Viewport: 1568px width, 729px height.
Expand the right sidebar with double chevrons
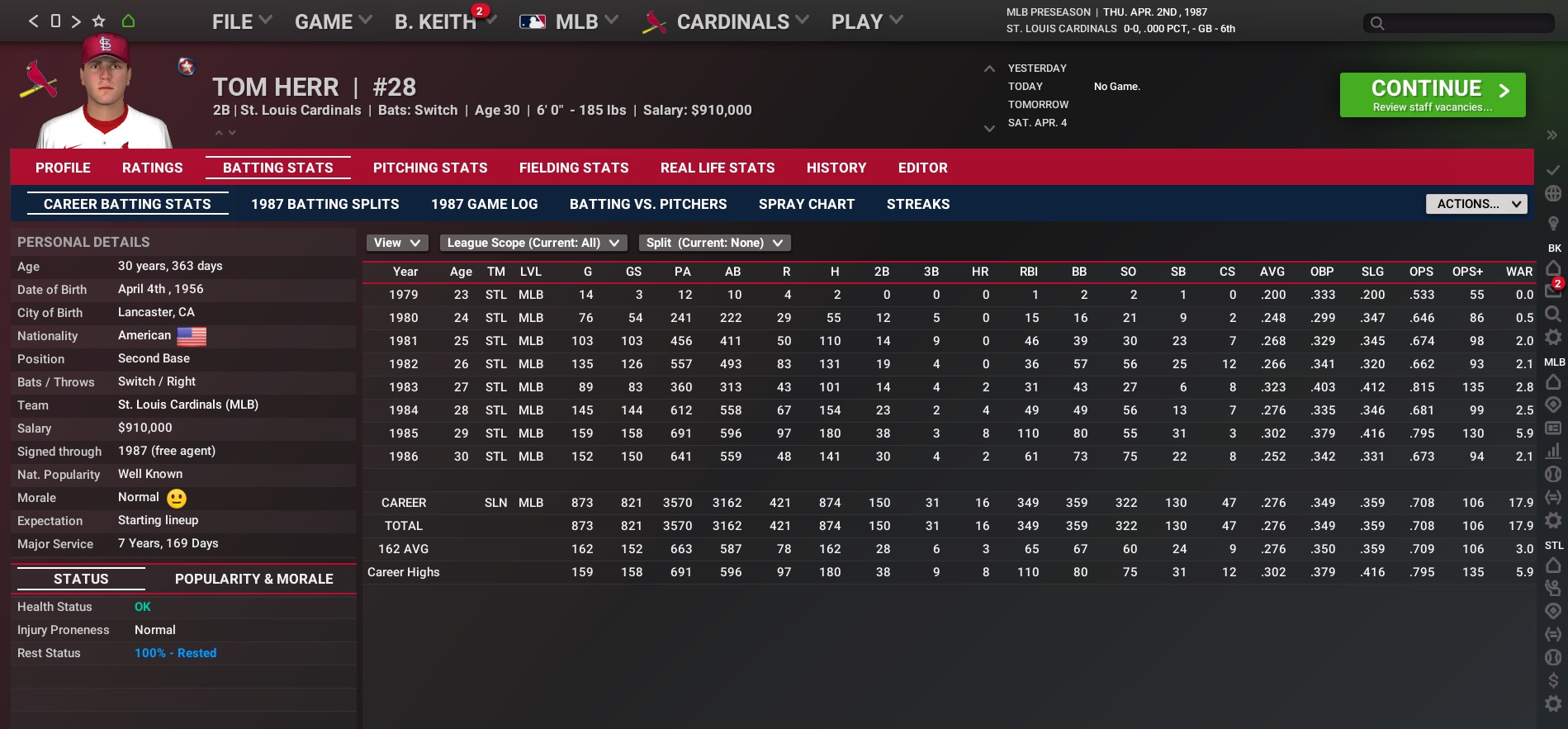tap(1551, 135)
